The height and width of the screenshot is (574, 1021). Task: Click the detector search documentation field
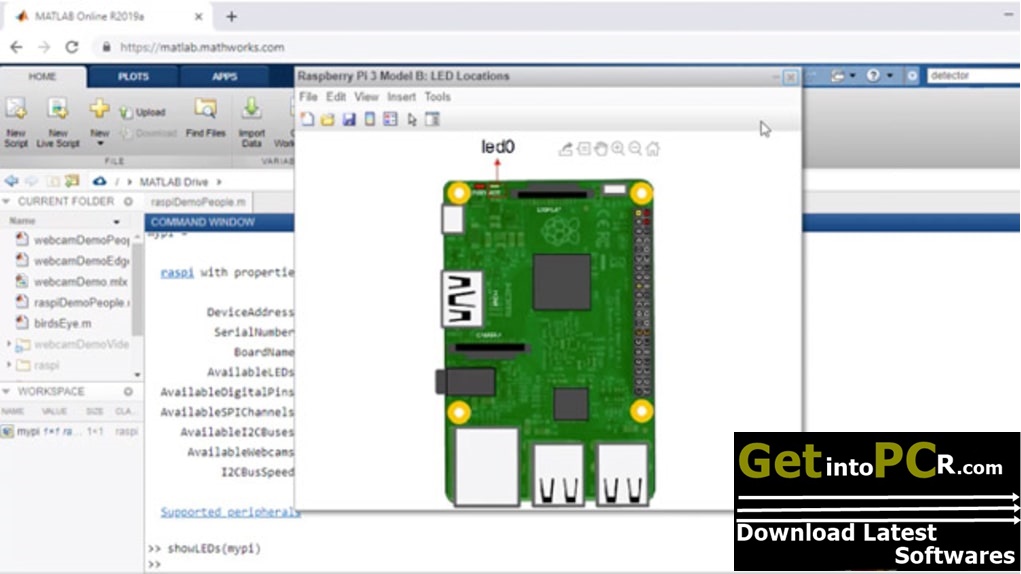973,75
